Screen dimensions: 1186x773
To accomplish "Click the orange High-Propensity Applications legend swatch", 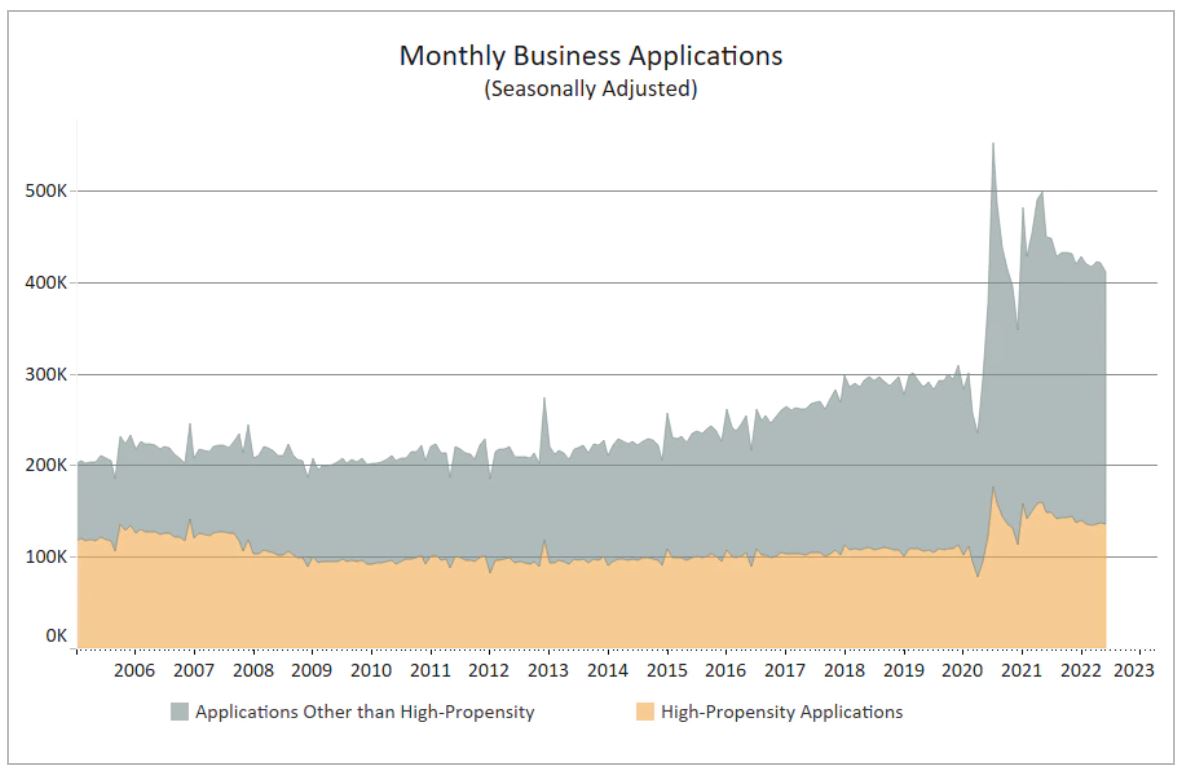I will click(x=646, y=712).
